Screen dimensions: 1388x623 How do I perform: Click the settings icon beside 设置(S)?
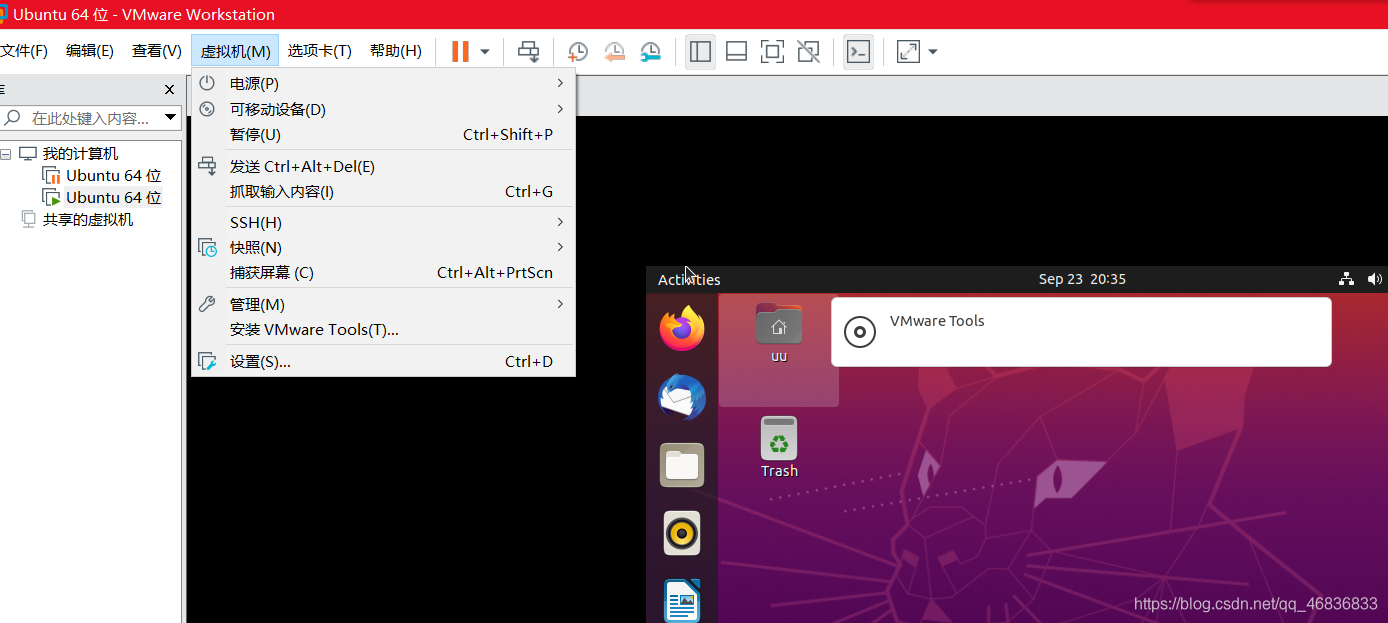(207, 361)
